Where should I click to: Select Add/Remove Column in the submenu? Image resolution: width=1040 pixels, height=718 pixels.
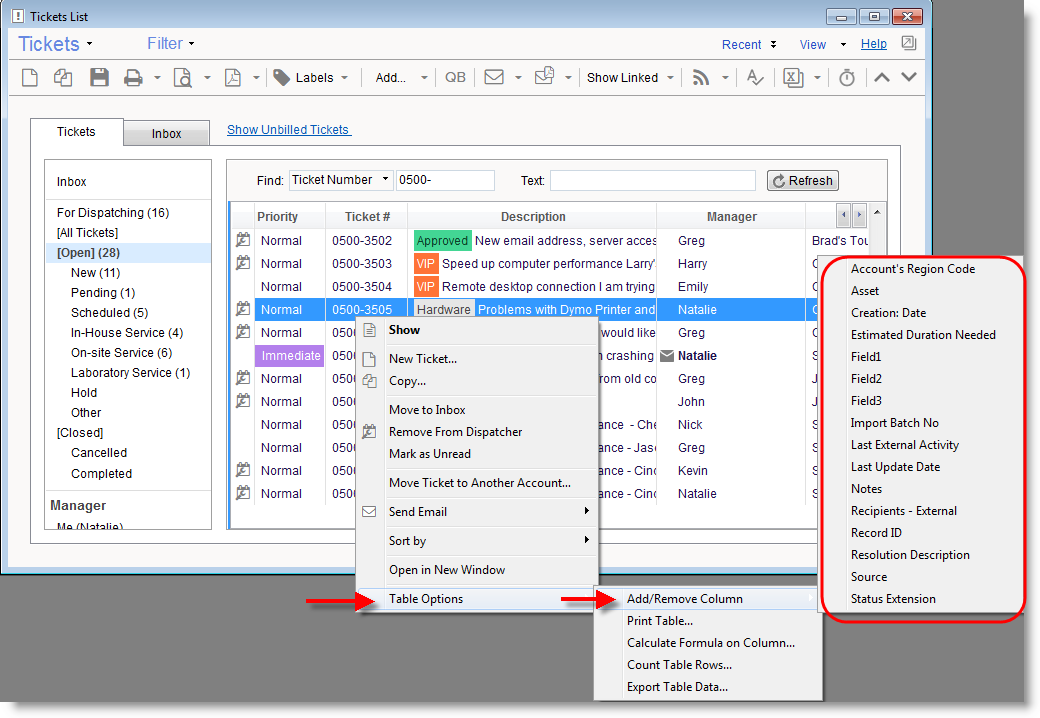685,599
